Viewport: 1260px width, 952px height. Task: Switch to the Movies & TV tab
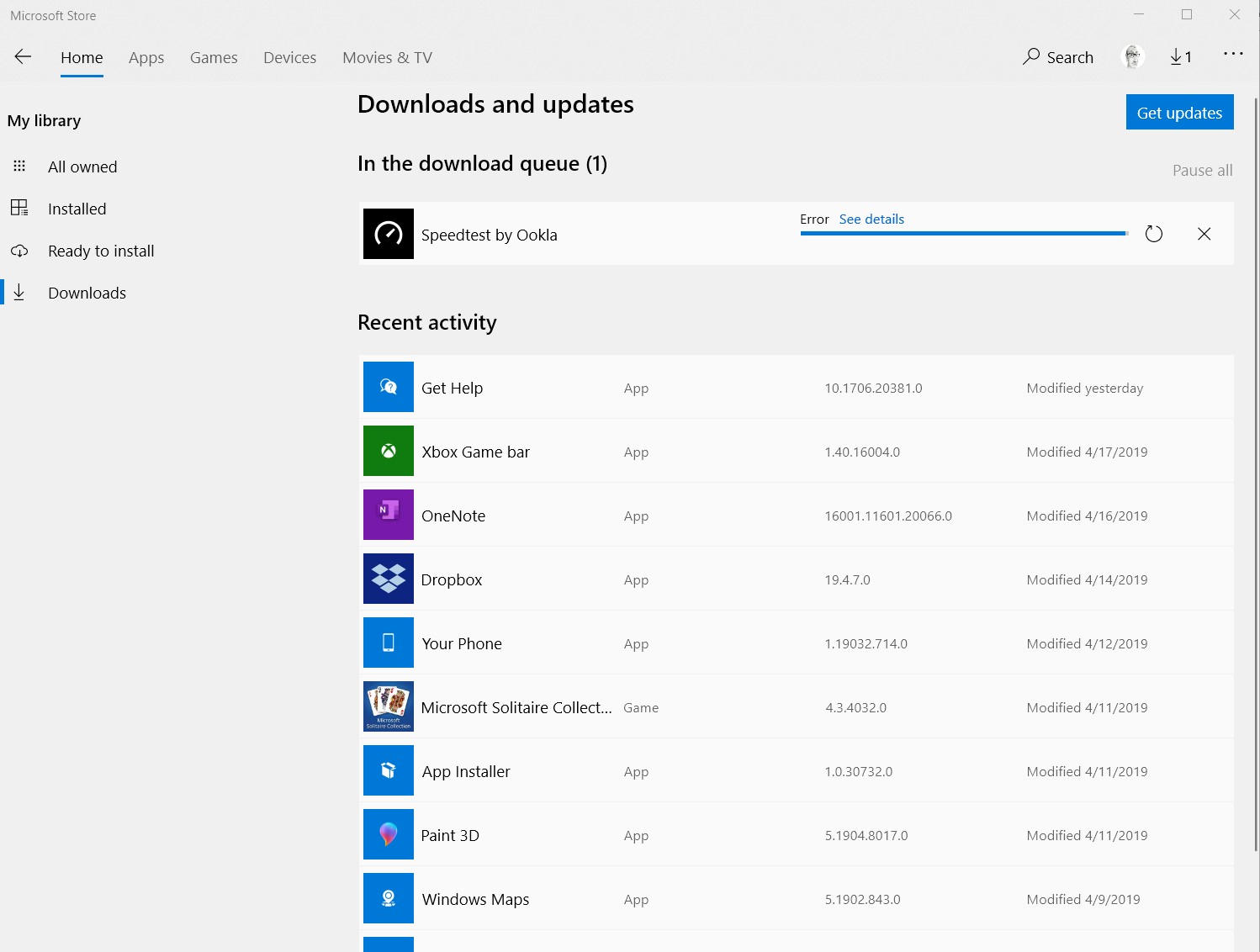click(387, 57)
